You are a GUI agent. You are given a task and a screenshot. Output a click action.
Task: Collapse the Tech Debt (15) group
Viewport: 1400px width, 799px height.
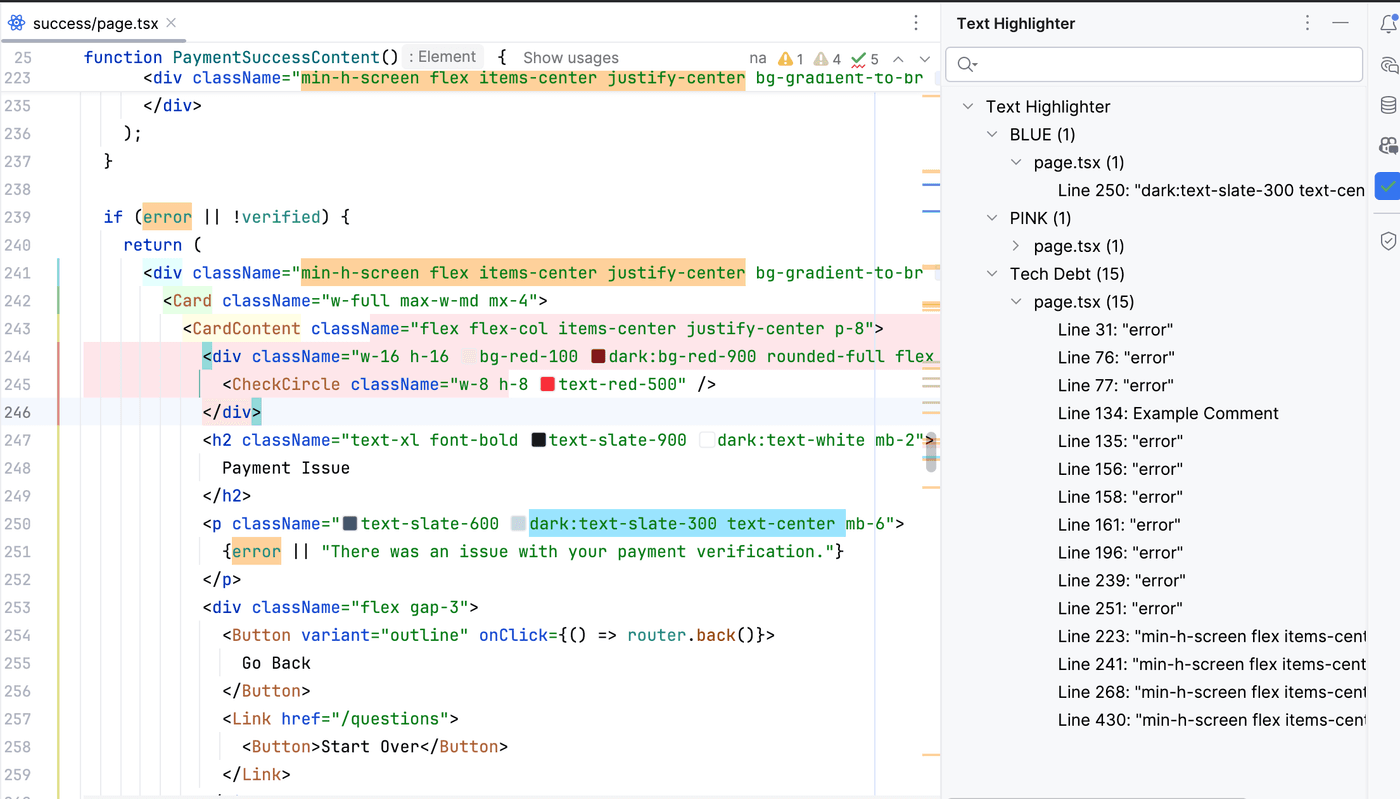pyautogui.click(x=992, y=274)
